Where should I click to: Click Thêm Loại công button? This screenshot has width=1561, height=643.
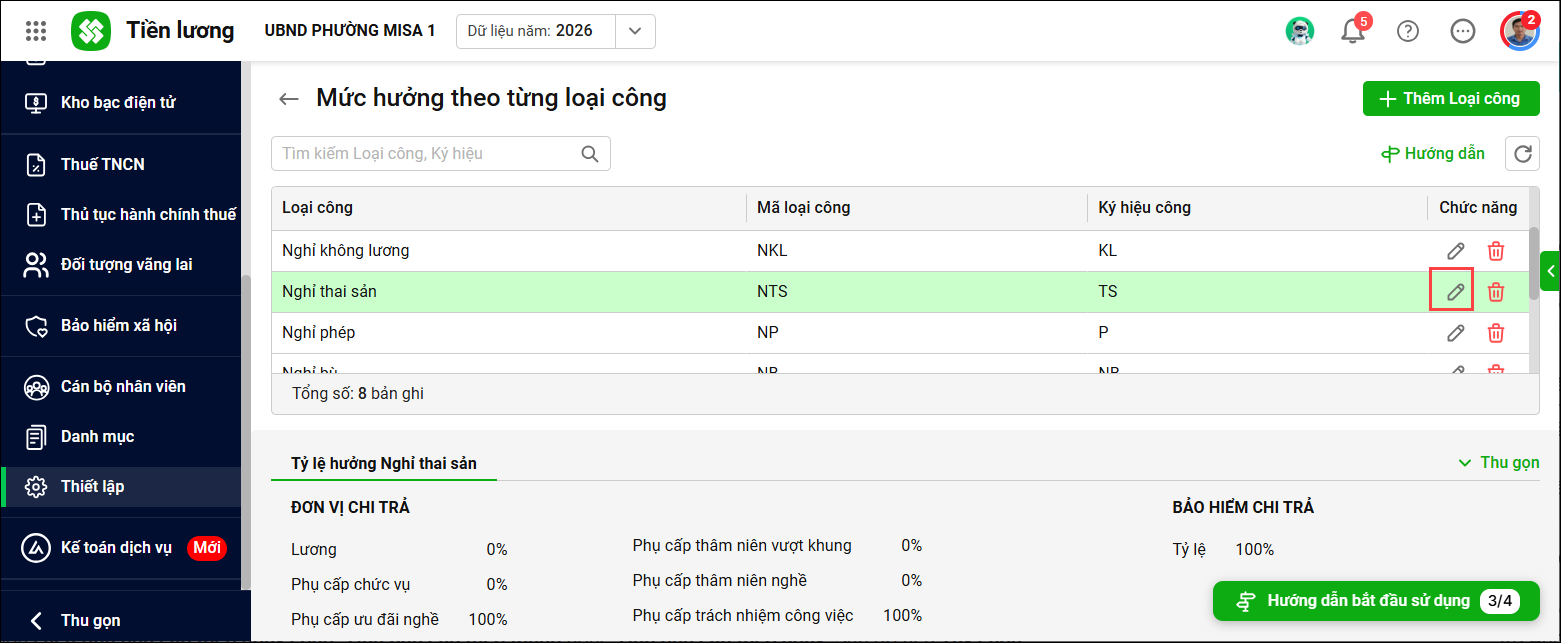pyautogui.click(x=1451, y=98)
